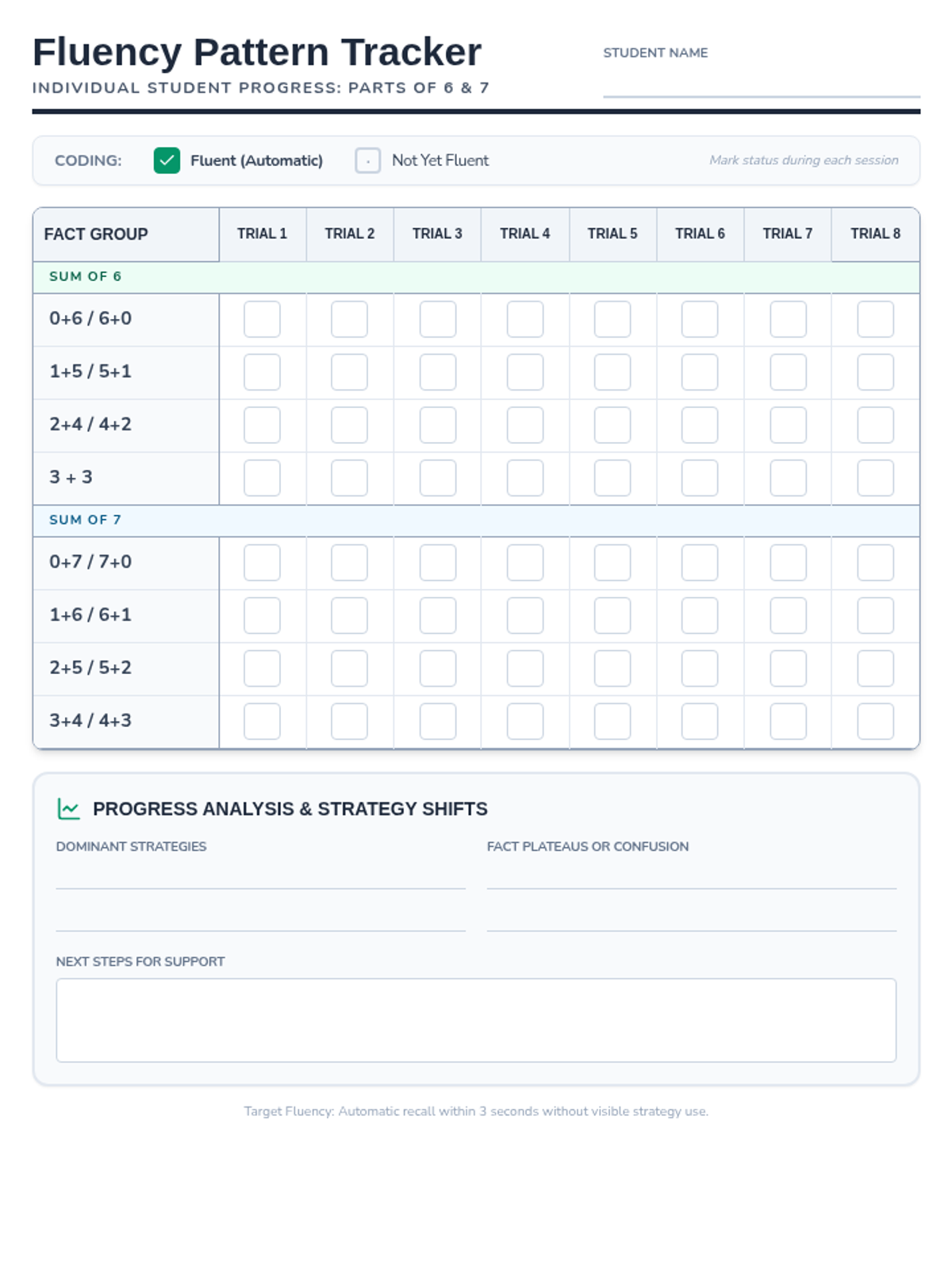This screenshot has width=952, height=1270.
Task: Check 3+4 / 4+3 box for Trial 7
Action: [788, 722]
